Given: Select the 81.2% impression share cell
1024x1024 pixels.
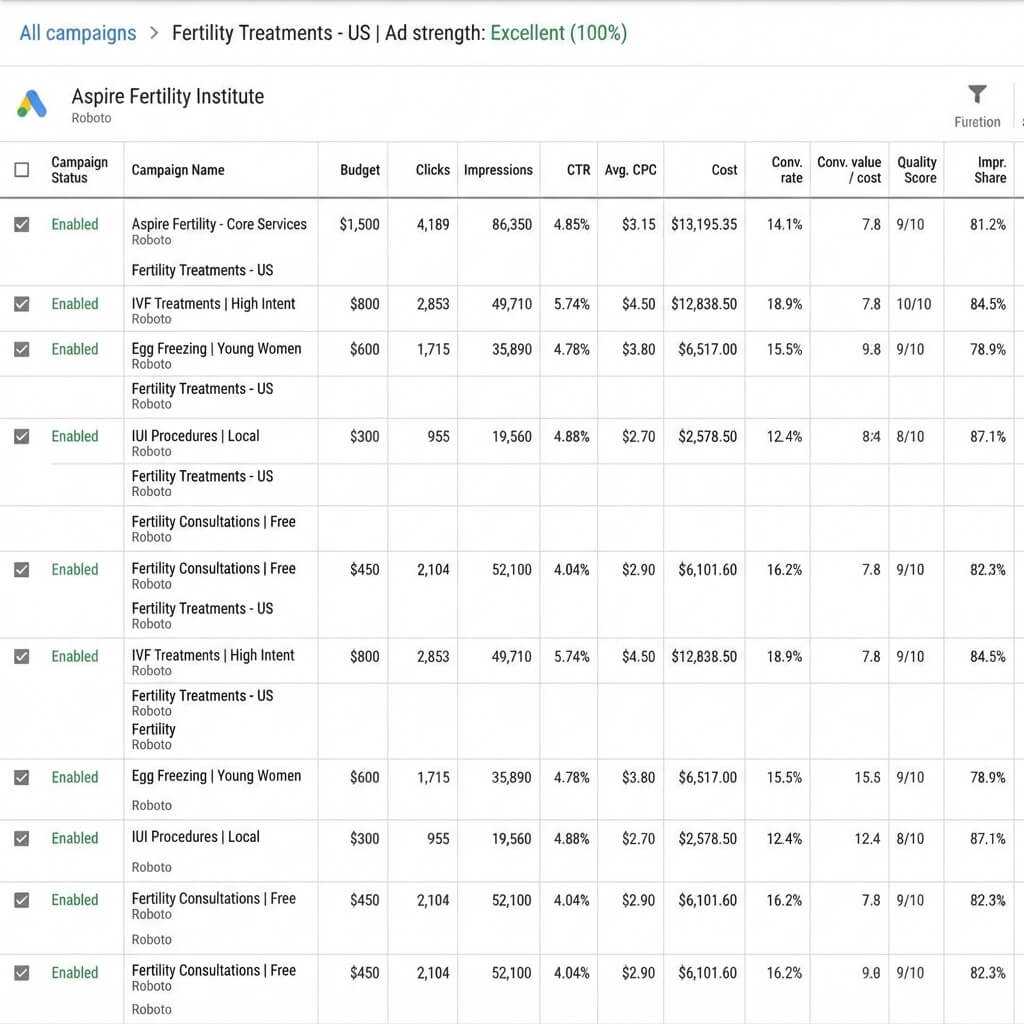Looking at the screenshot, I should [988, 225].
